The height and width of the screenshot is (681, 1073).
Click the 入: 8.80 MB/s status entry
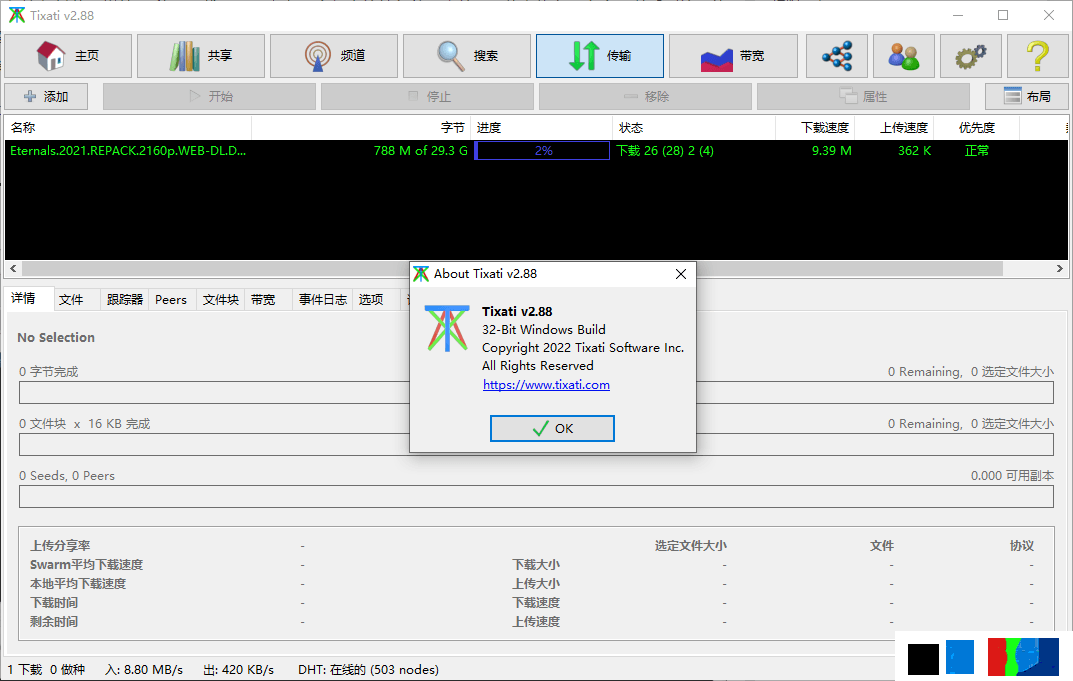click(144, 669)
